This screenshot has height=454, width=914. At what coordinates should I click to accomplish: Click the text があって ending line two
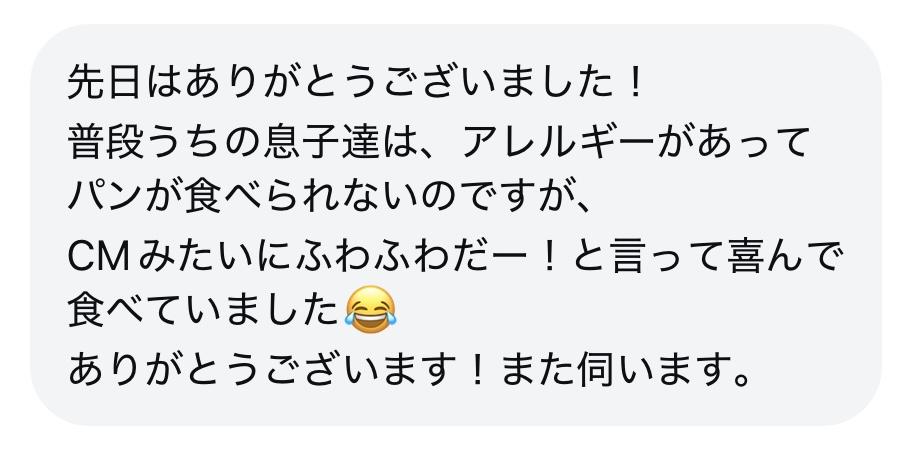point(733,142)
